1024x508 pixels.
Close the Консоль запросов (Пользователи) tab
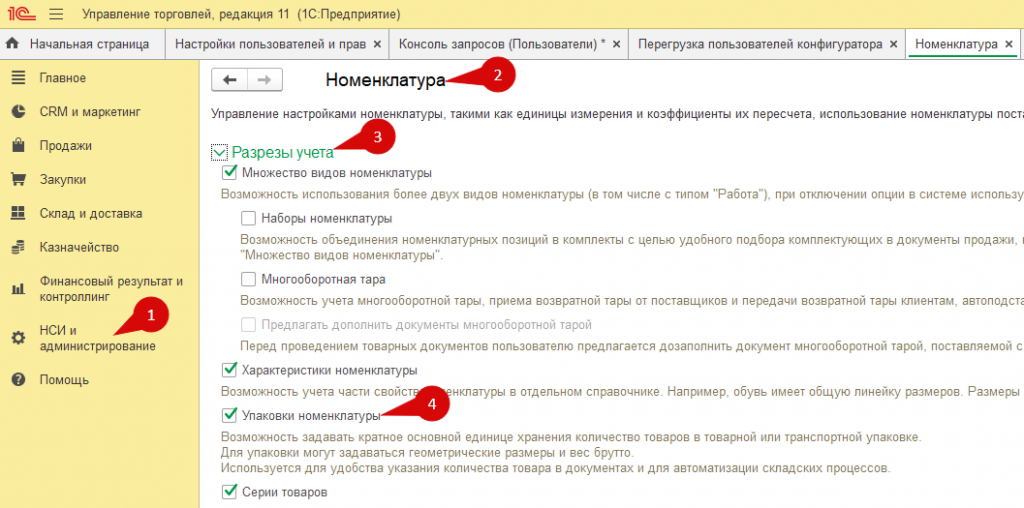point(616,44)
